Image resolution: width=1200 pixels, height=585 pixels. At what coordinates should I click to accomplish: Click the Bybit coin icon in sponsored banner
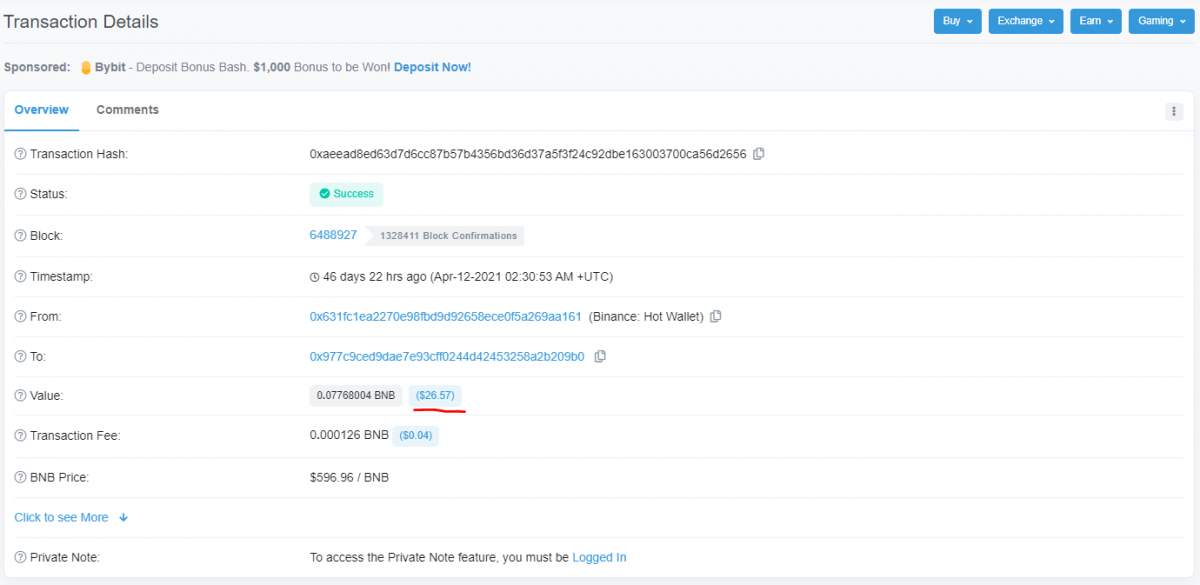pyautogui.click(x=85, y=66)
